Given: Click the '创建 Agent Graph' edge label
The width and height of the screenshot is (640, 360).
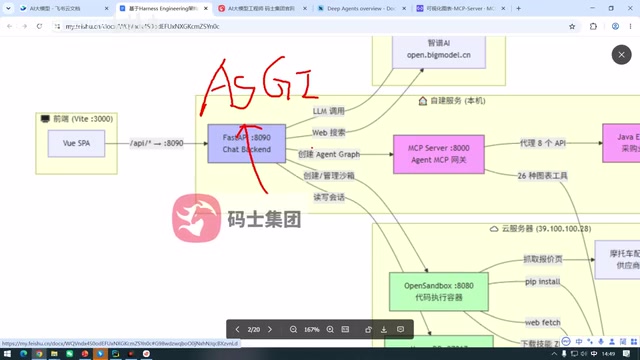Looking at the screenshot, I should point(329,154).
